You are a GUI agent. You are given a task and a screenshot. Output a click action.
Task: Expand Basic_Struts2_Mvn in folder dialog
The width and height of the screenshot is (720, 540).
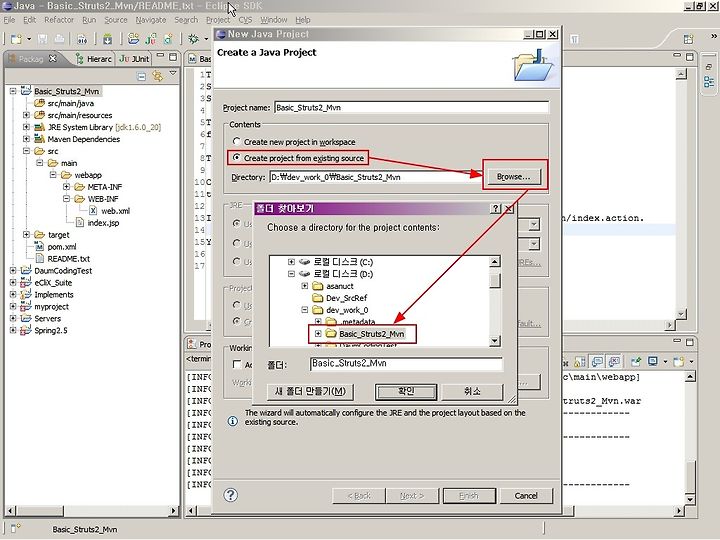pos(318,333)
